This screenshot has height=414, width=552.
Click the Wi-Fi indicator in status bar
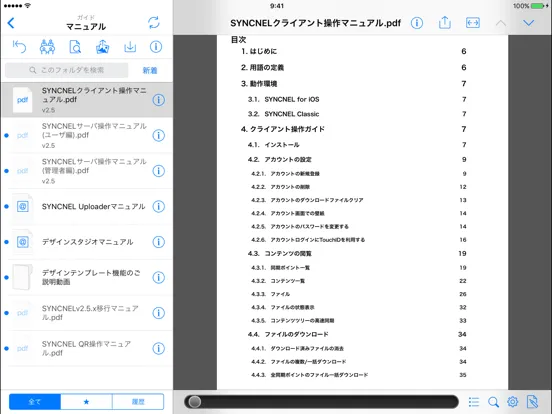tap(27, 6)
